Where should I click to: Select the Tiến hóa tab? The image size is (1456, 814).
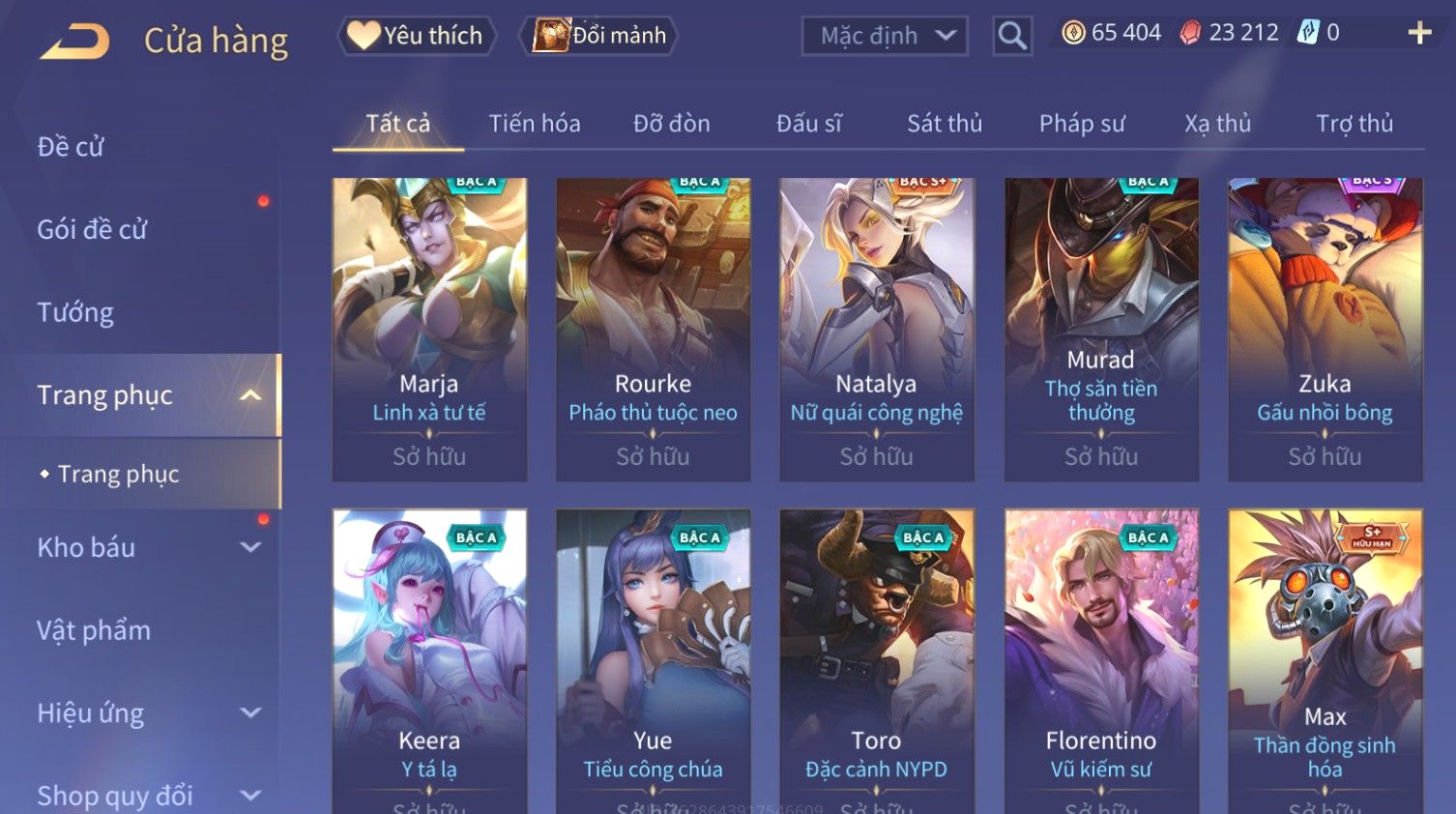pos(535,124)
